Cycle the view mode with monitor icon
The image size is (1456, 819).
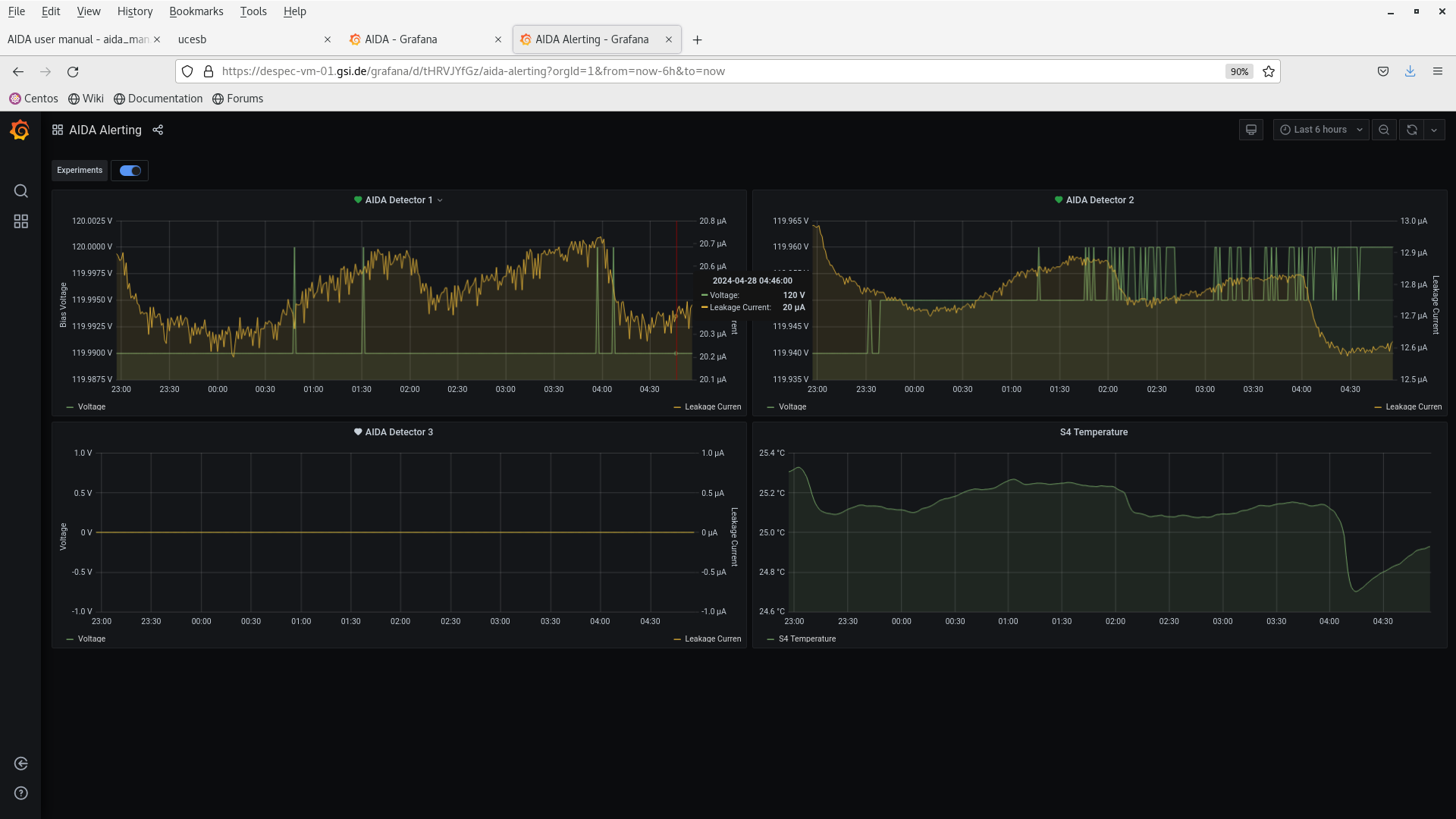tap(1250, 130)
